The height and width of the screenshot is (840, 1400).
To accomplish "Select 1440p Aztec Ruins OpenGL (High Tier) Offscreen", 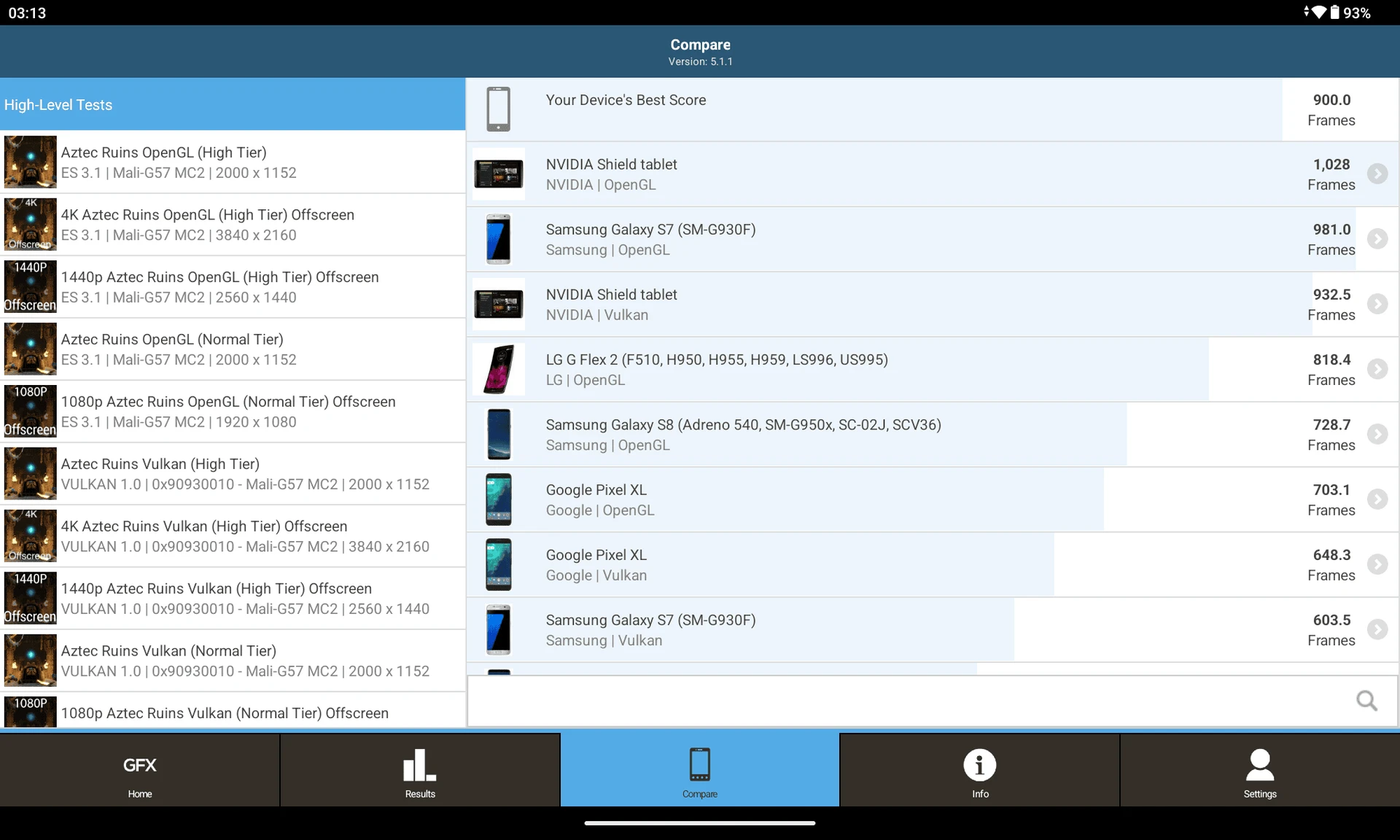I will 233,287.
